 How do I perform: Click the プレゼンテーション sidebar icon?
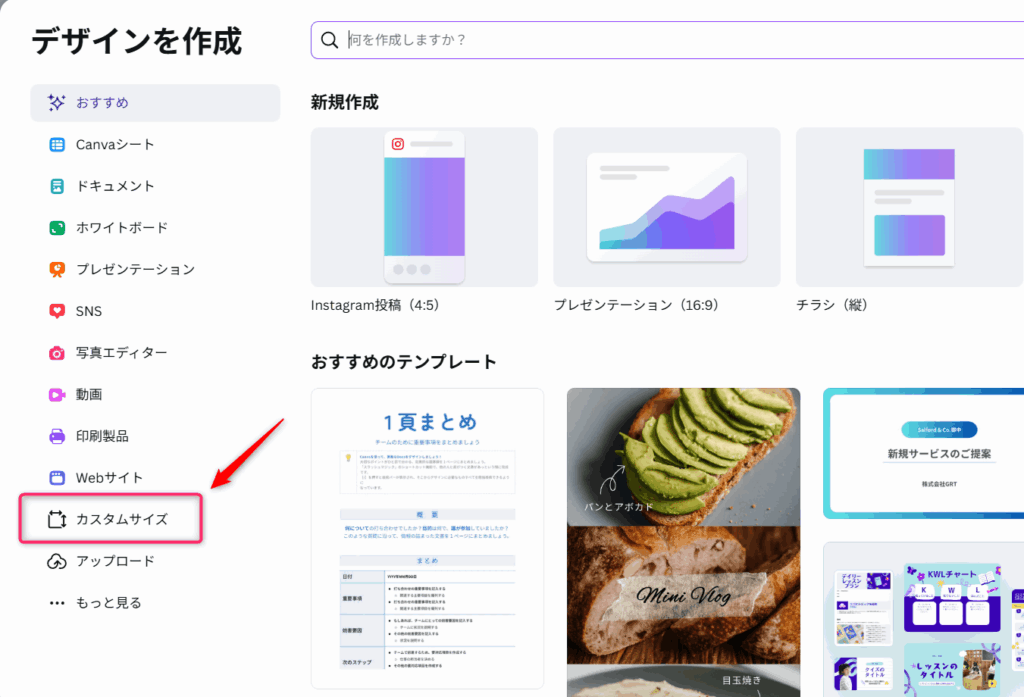pyautogui.click(x=57, y=270)
